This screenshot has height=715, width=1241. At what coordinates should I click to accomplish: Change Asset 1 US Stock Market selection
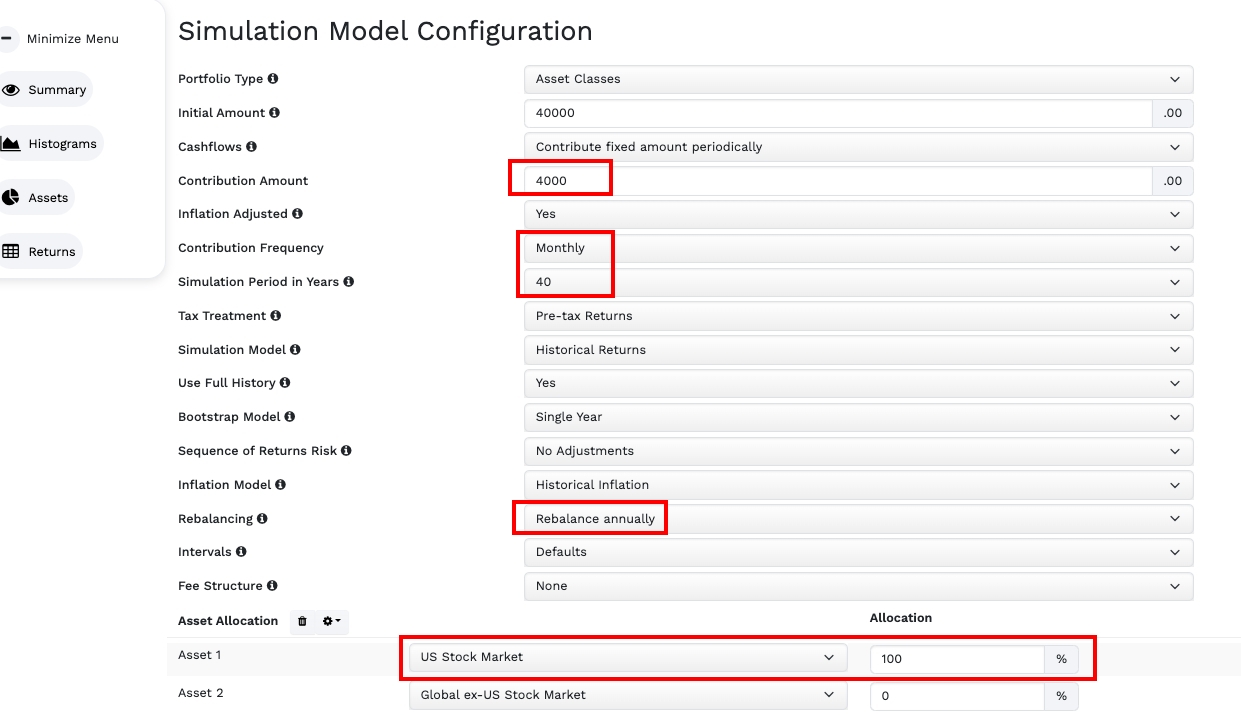[x=627, y=657]
